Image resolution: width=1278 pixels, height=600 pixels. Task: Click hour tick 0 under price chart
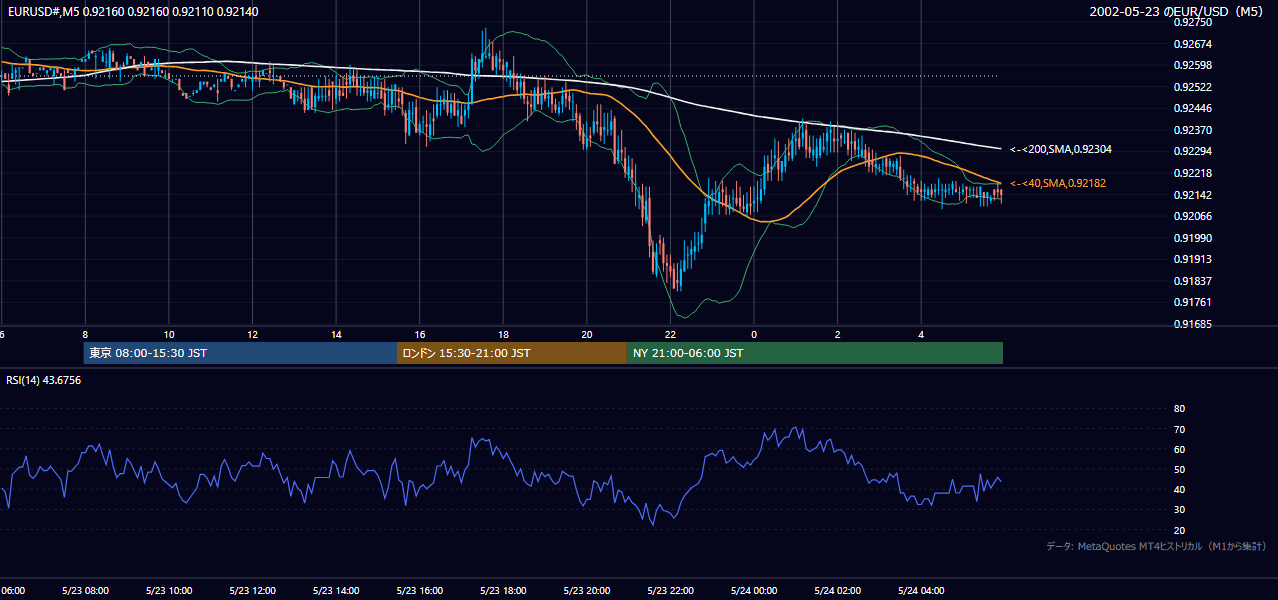click(754, 334)
